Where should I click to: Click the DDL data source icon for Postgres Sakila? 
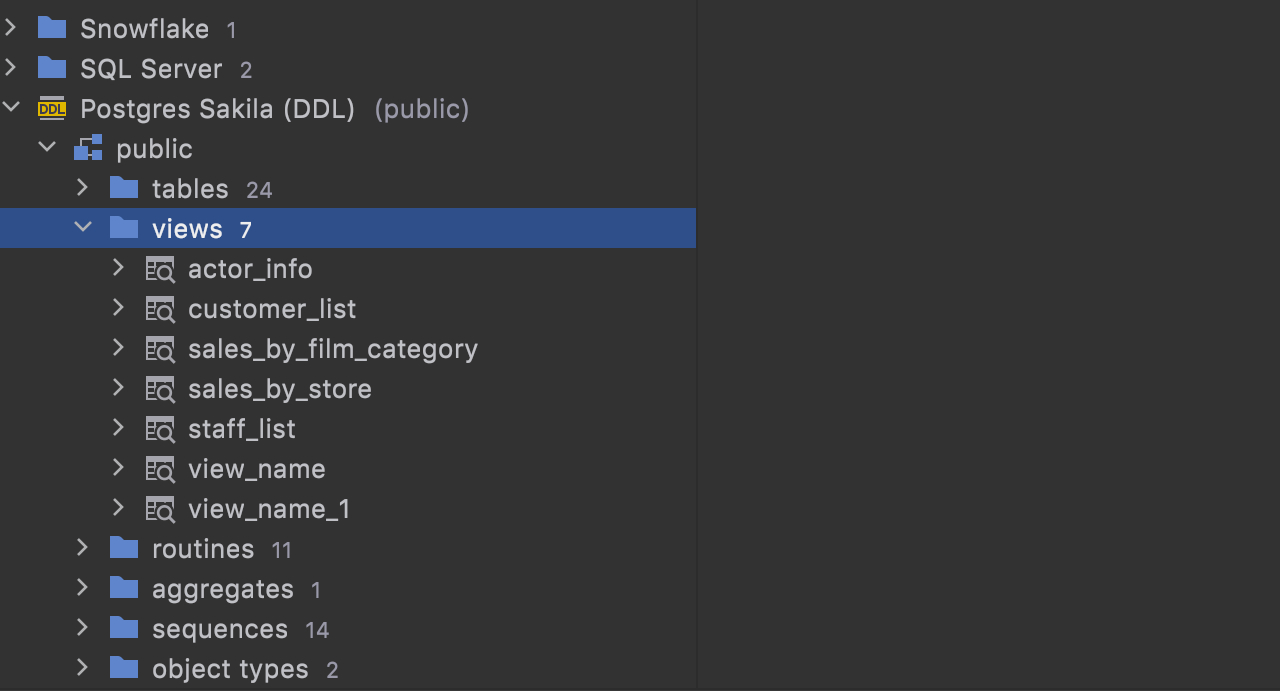51,109
